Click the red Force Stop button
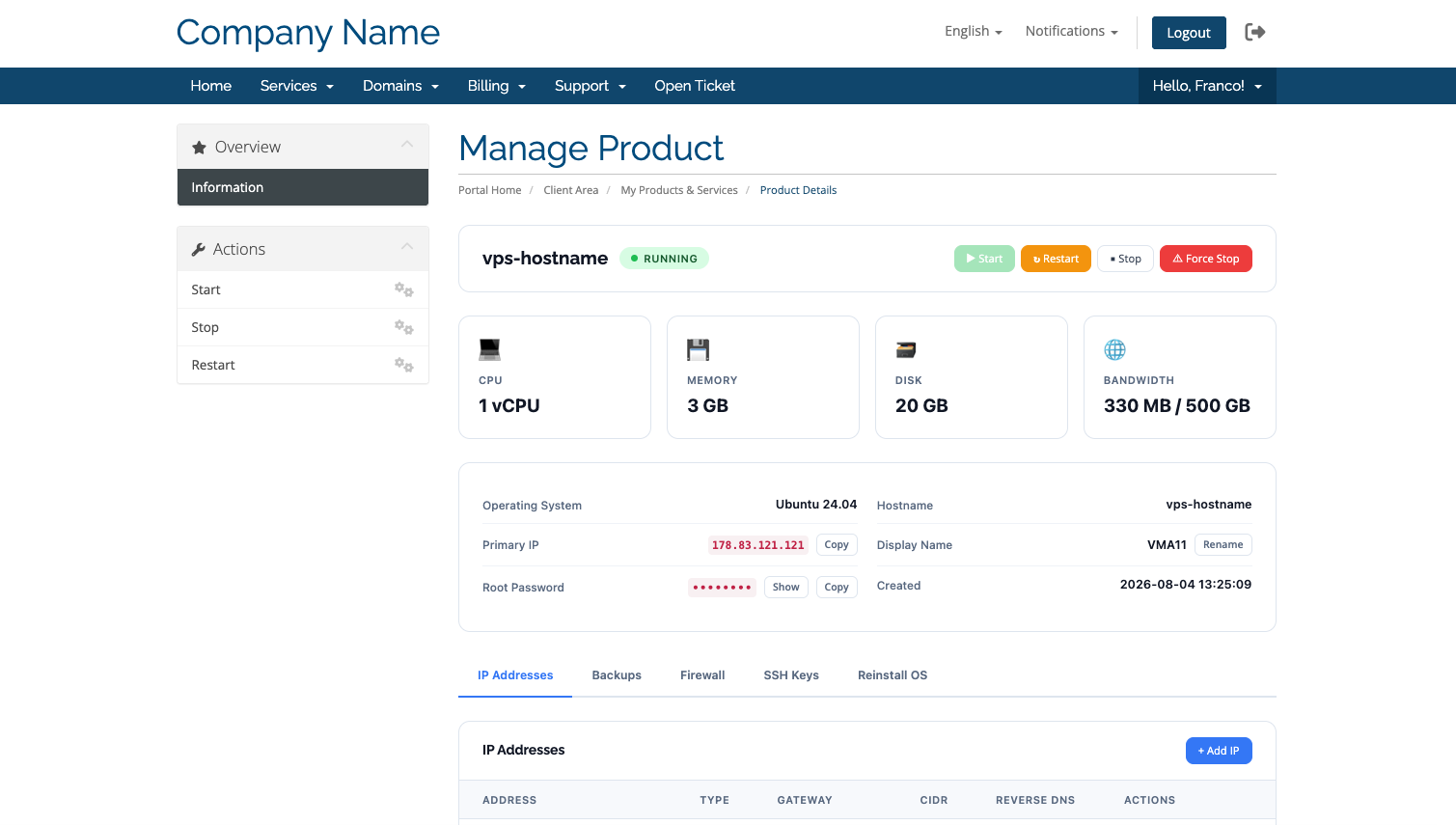 click(x=1206, y=259)
